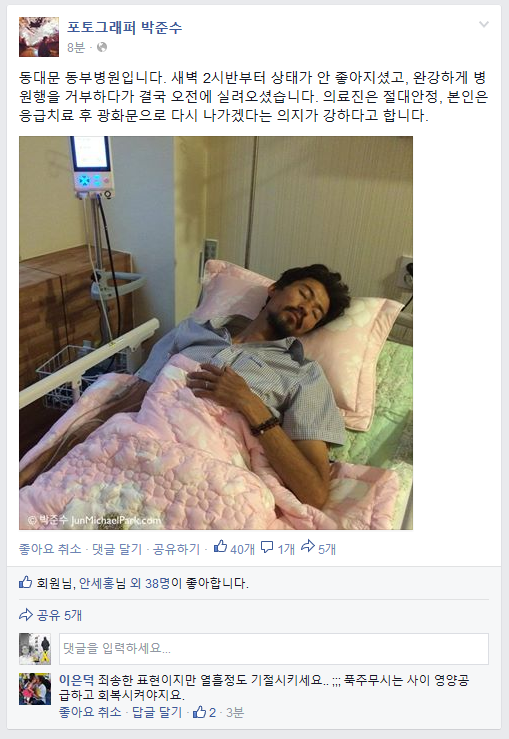509x739 pixels.
Task: Open commenter 이은덕's name link
Action: 76,680
